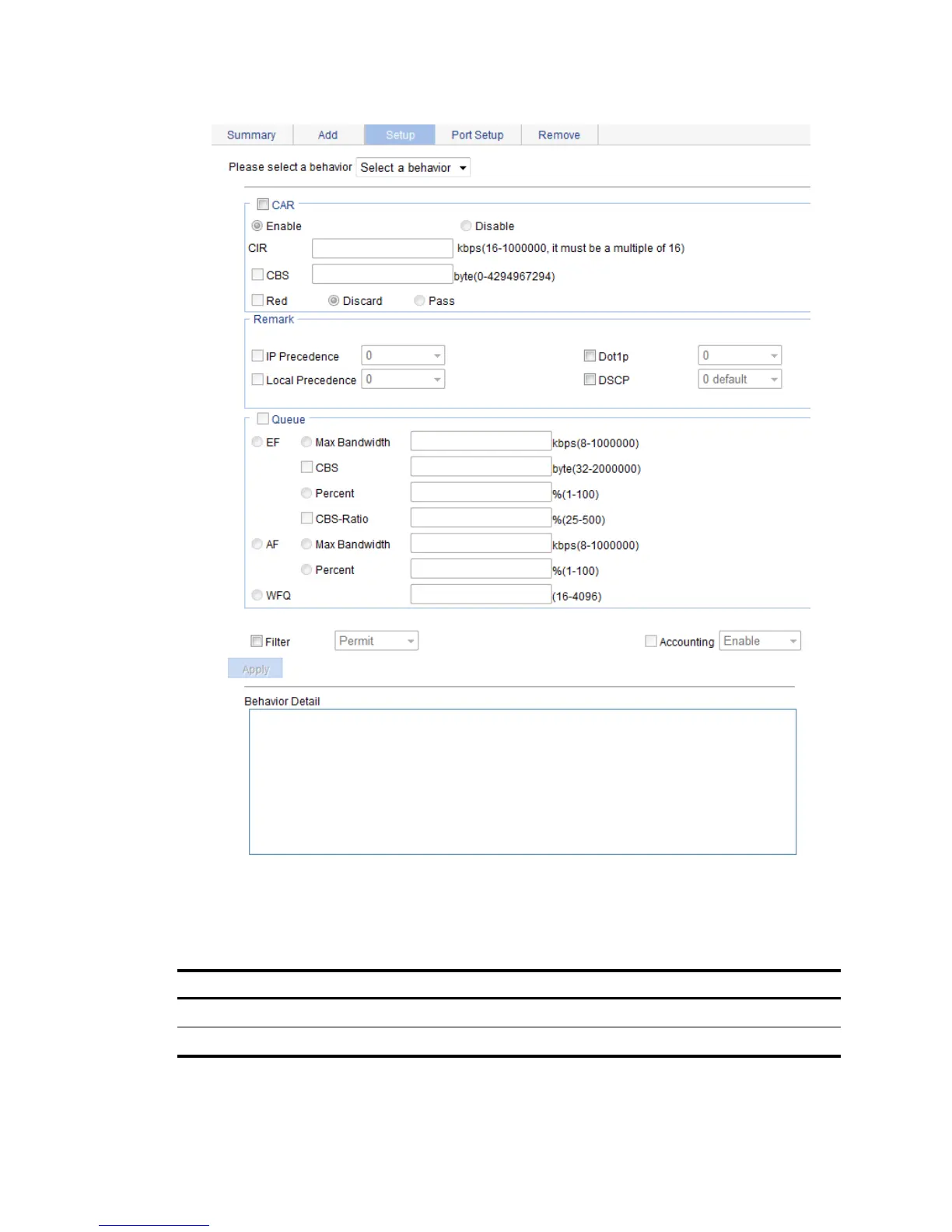The image size is (952, 1232).
Task: Click the AF Percent input field
Action: coord(481,569)
